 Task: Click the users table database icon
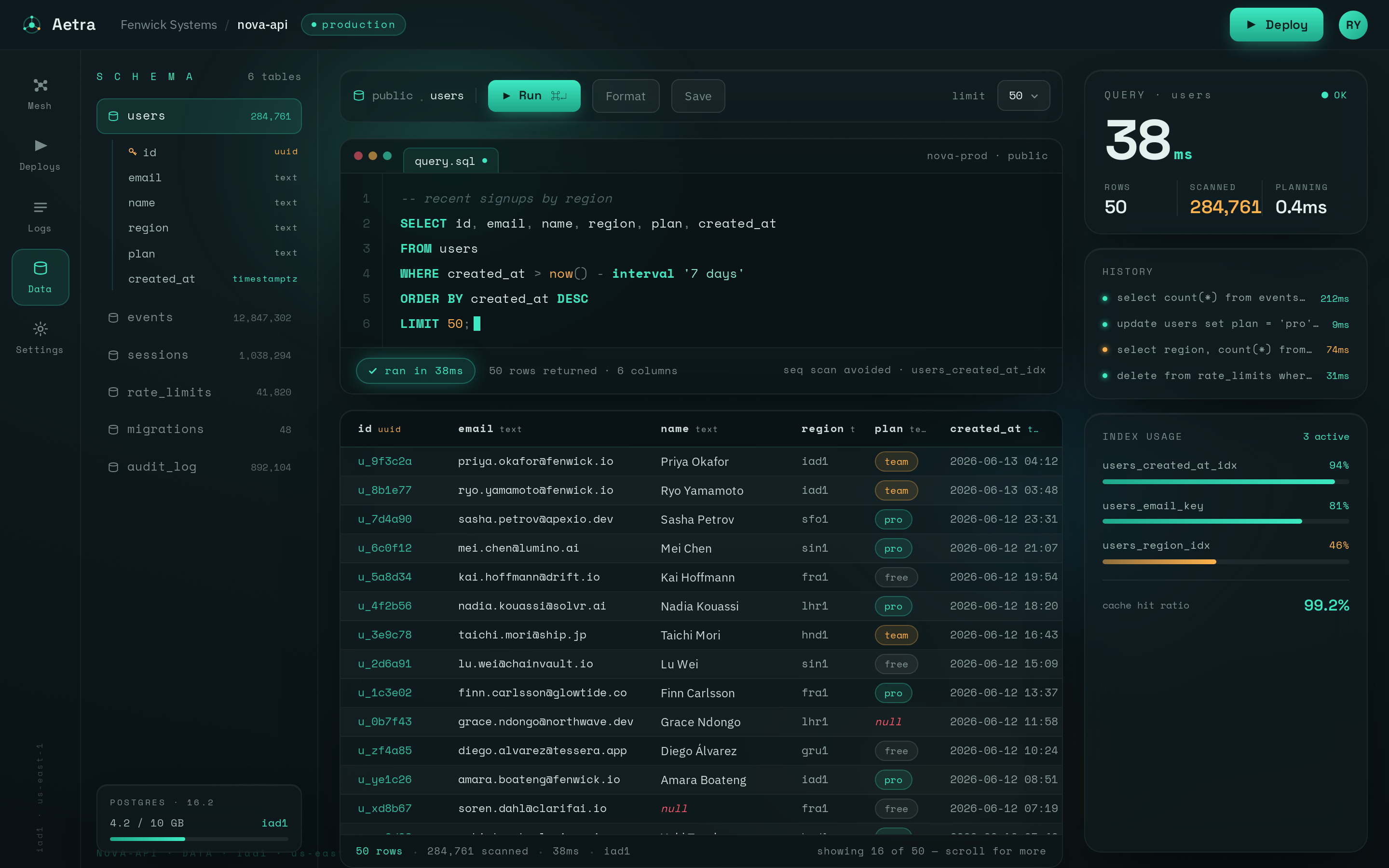click(114, 116)
